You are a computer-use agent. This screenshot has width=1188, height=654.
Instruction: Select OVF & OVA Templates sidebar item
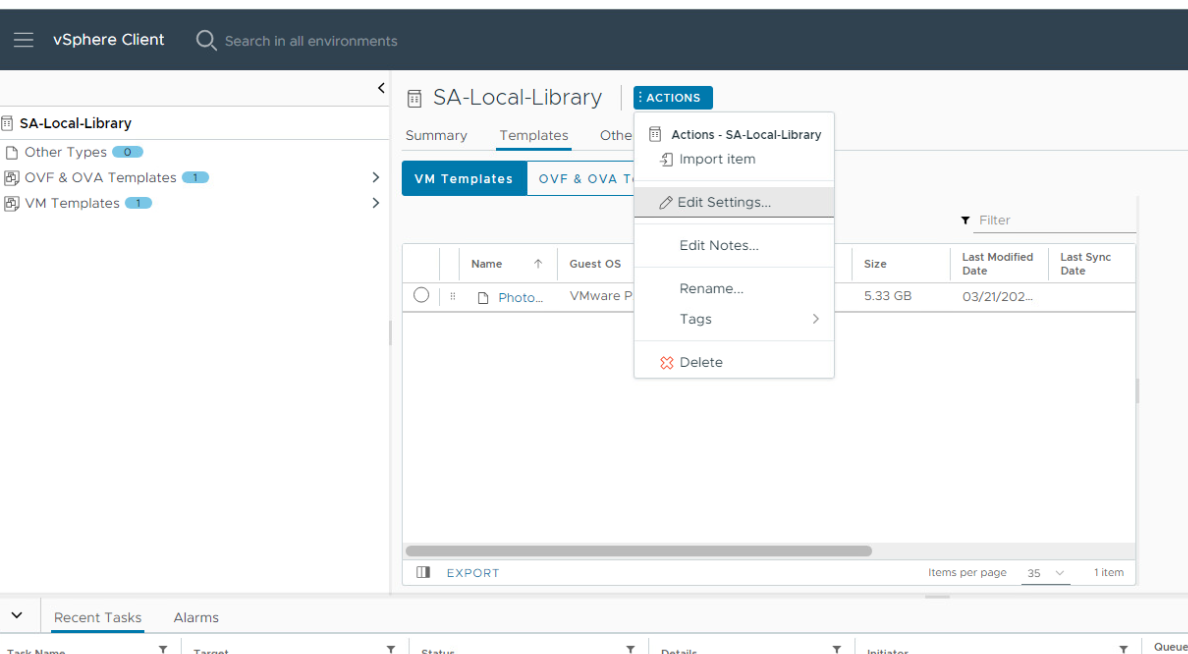pos(100,178)
